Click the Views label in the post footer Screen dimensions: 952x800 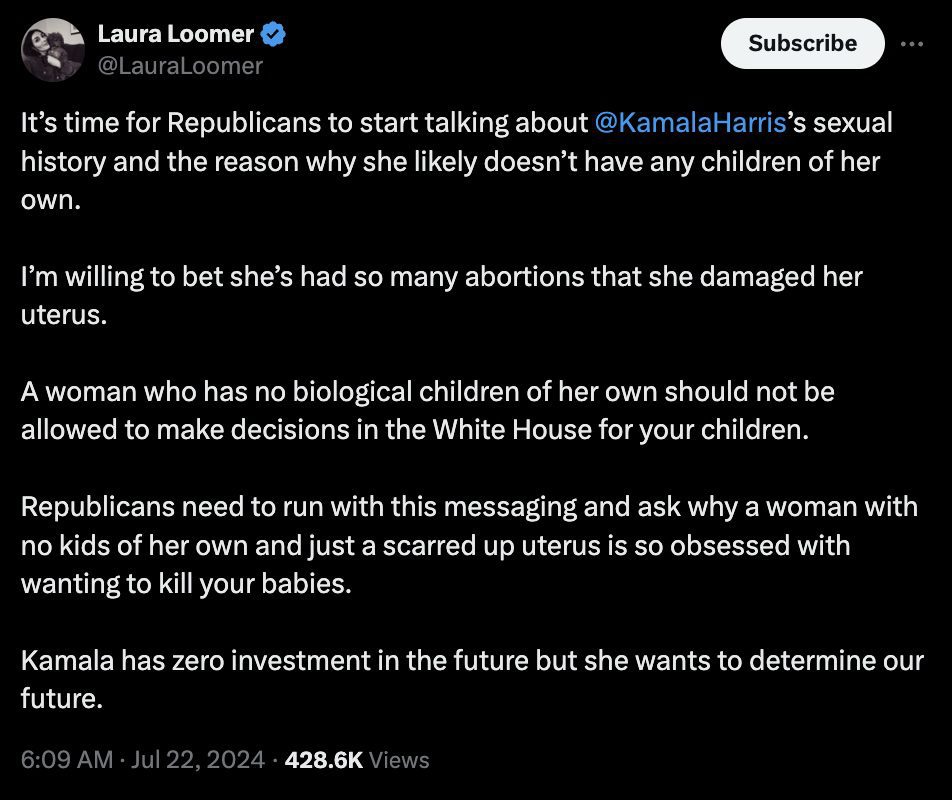click(399, 760)
